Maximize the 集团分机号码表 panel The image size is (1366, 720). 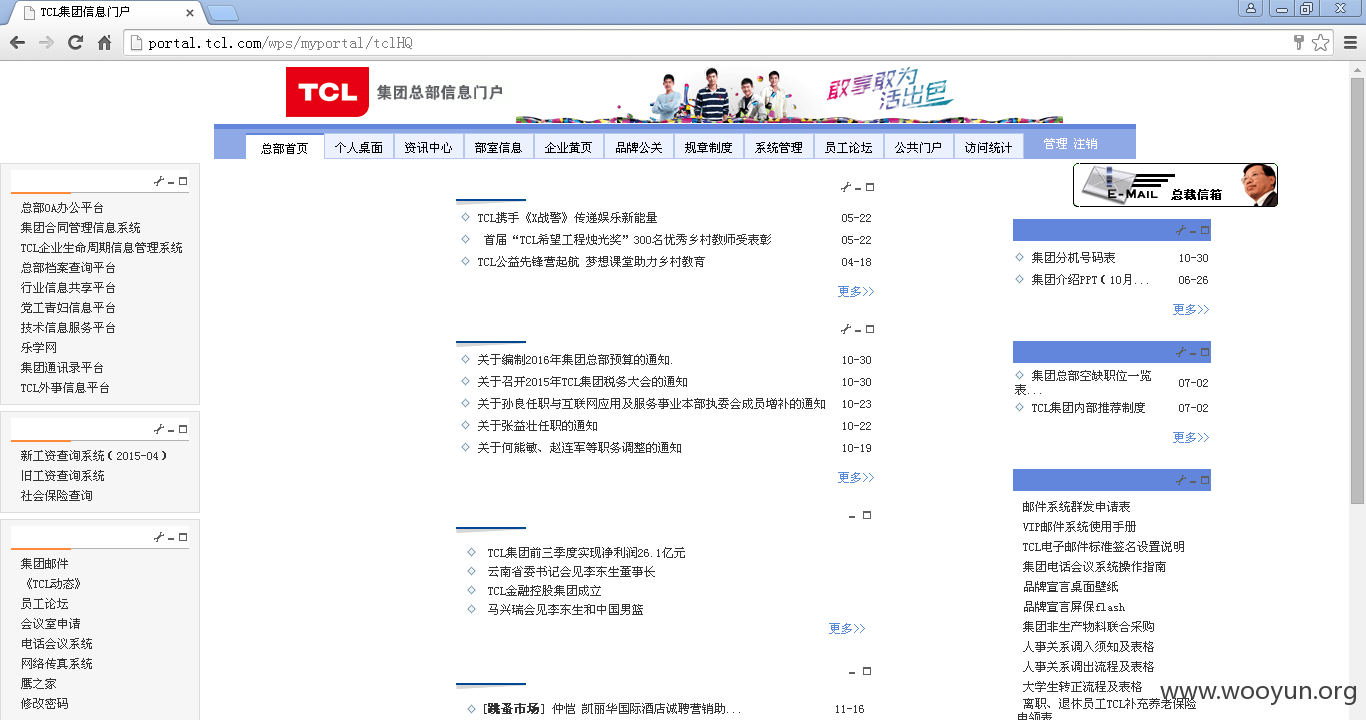pos(1205,230)
